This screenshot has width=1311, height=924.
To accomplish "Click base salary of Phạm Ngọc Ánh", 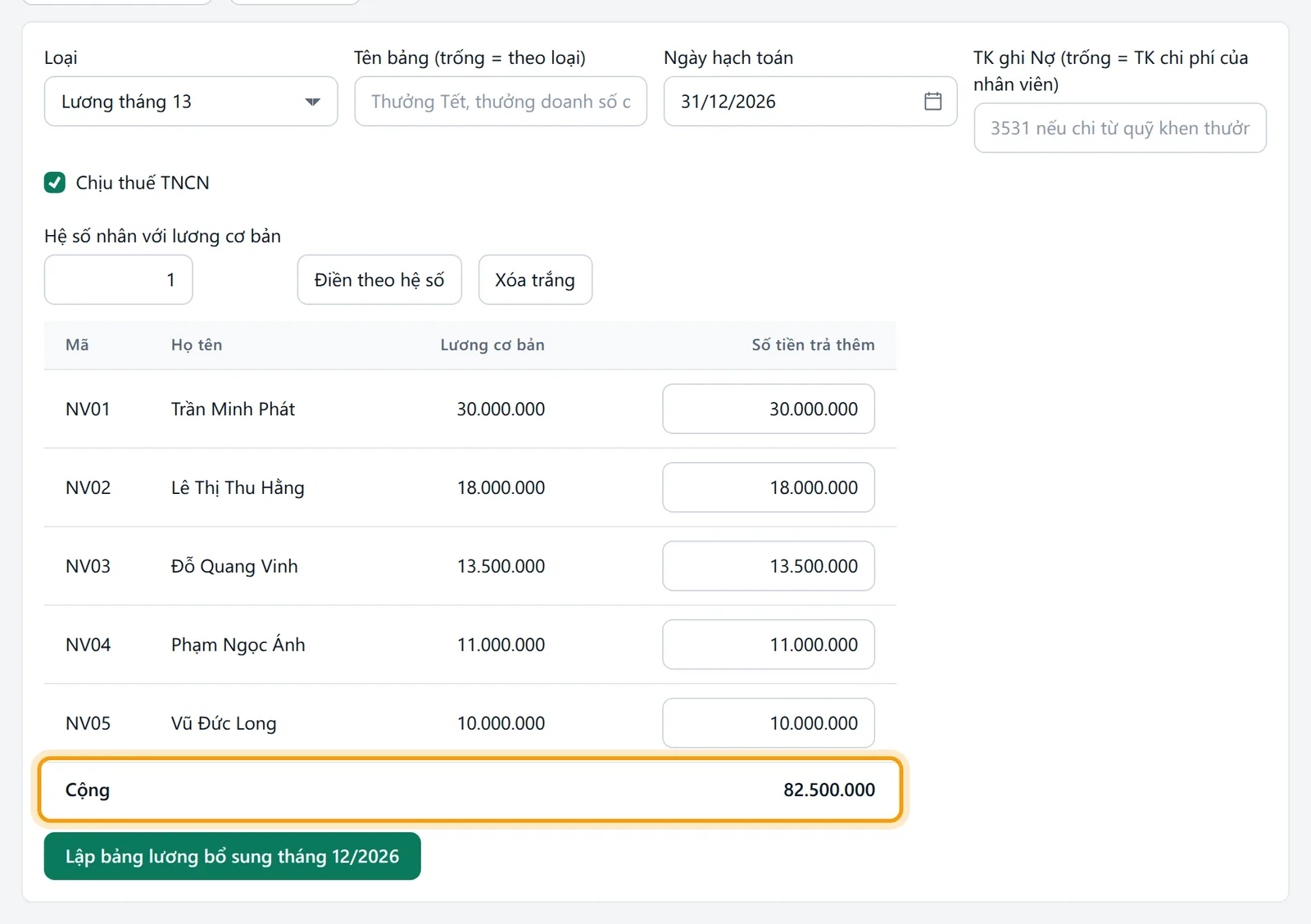I will click(x=501, y=645).
